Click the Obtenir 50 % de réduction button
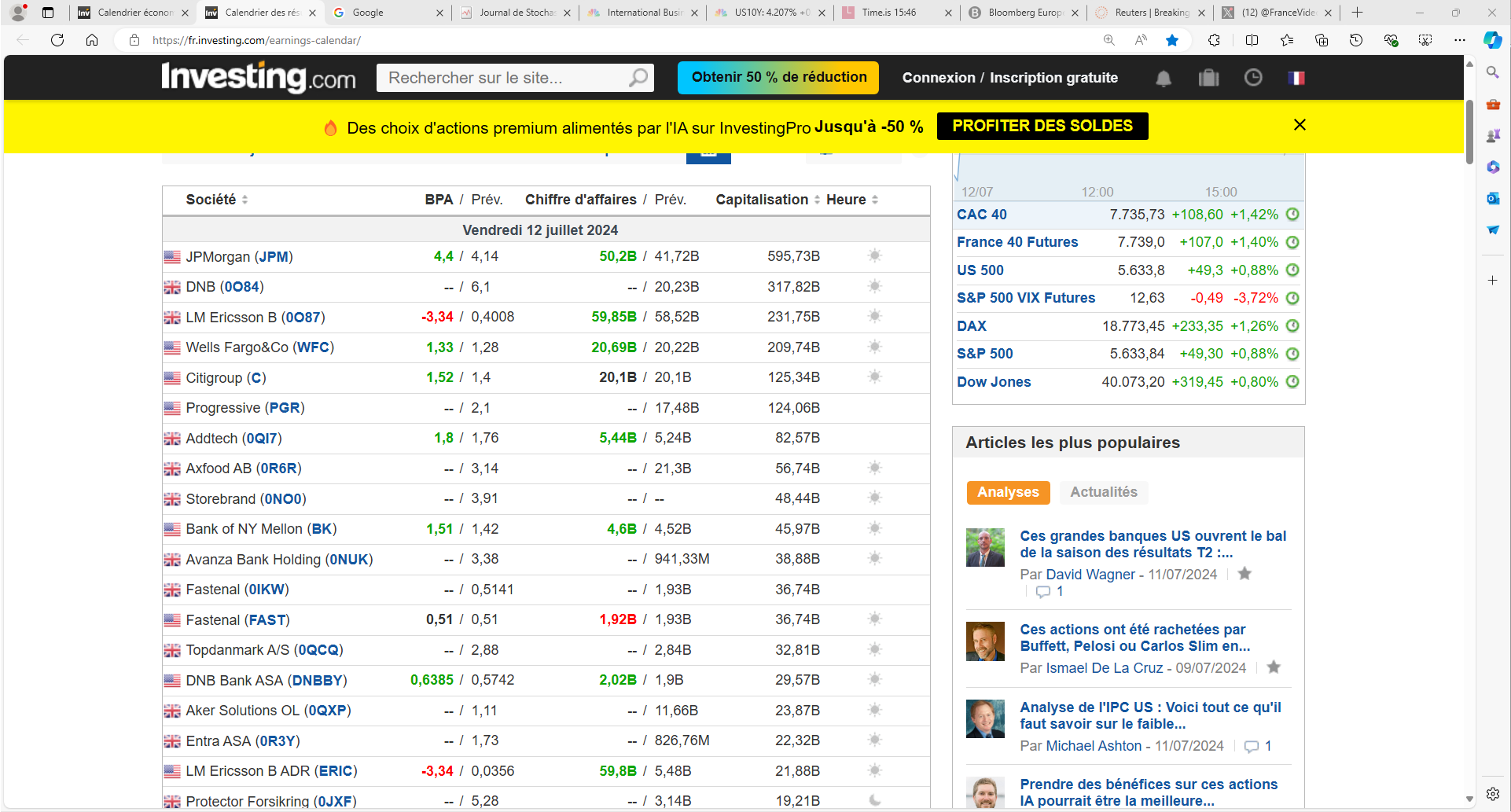The width and height of the screenshot is (1511, 812). point(778,77)
